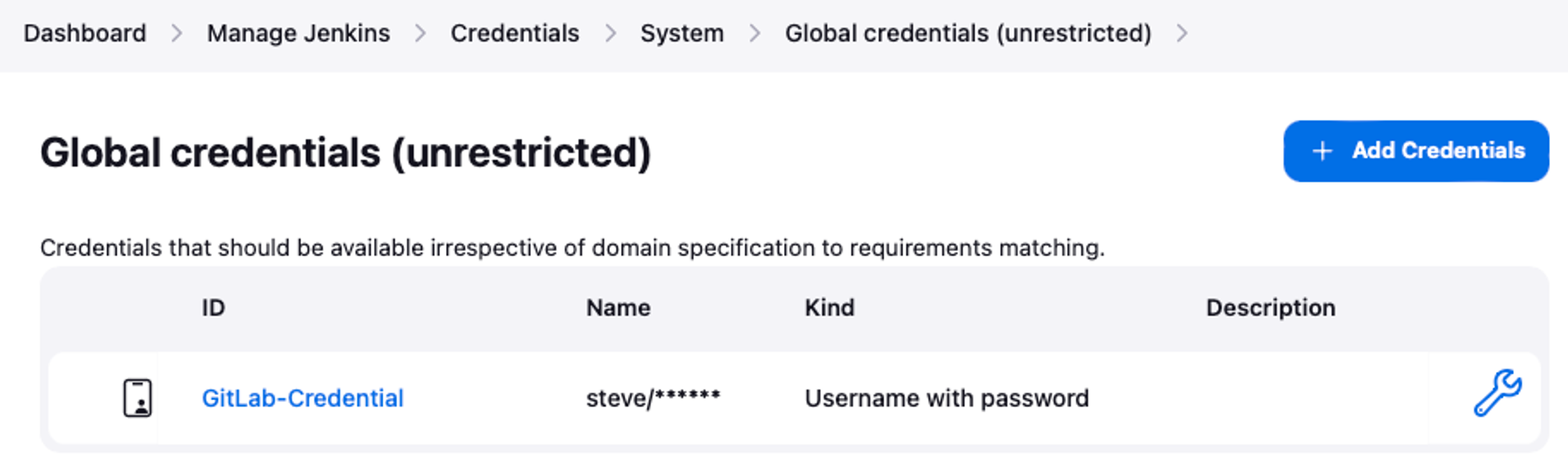The width and height of the screenshot is (1568, 470).
Task: Select the System breadcrumb item
Action: pyautogui.click(x=681, y=34)
